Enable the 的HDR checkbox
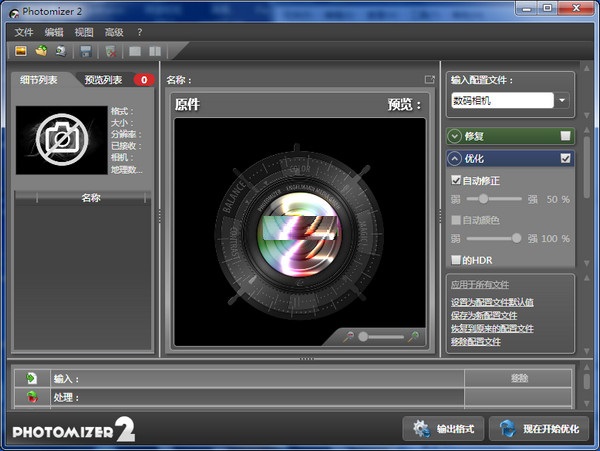This screenshot has width=600, height=451. point(457,260)
